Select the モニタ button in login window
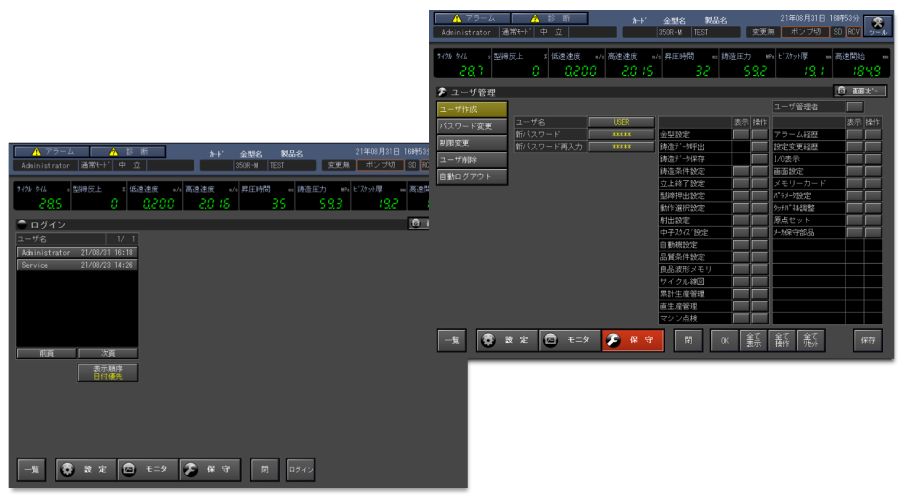 click(145, 468)
